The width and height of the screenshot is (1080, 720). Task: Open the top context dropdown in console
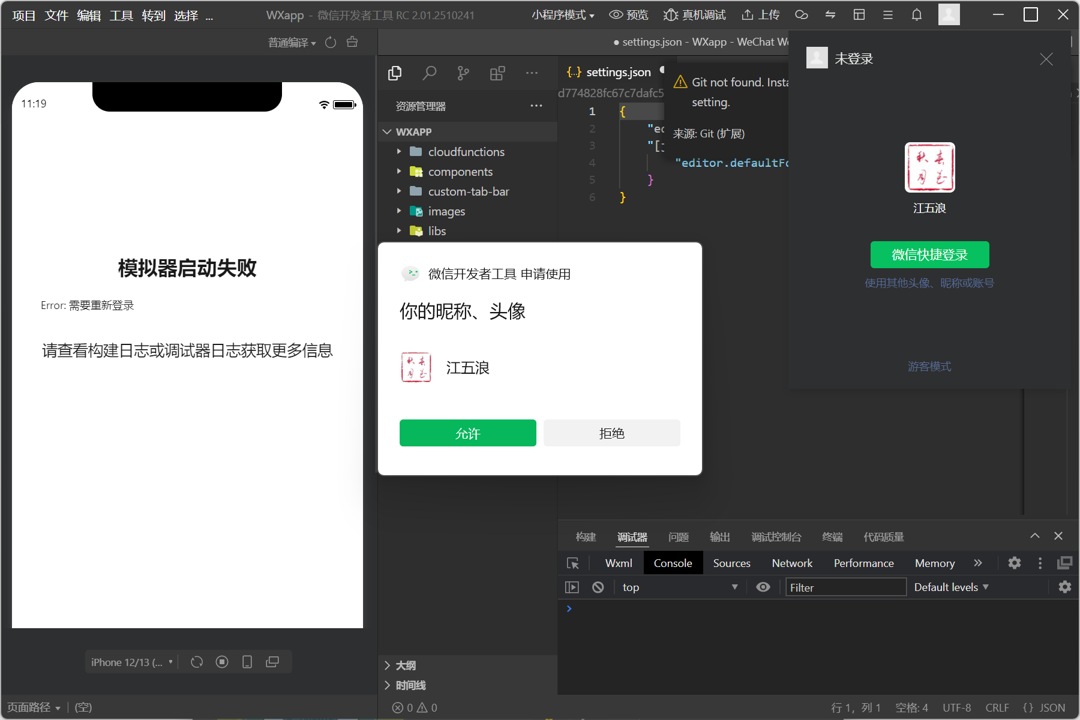point(680,588)
